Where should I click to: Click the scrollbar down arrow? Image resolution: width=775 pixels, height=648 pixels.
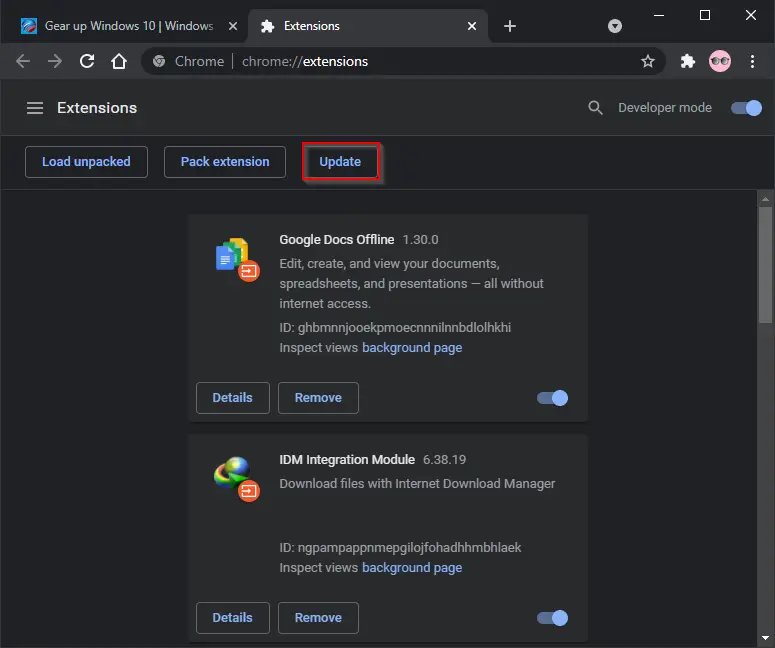[766, 638]
